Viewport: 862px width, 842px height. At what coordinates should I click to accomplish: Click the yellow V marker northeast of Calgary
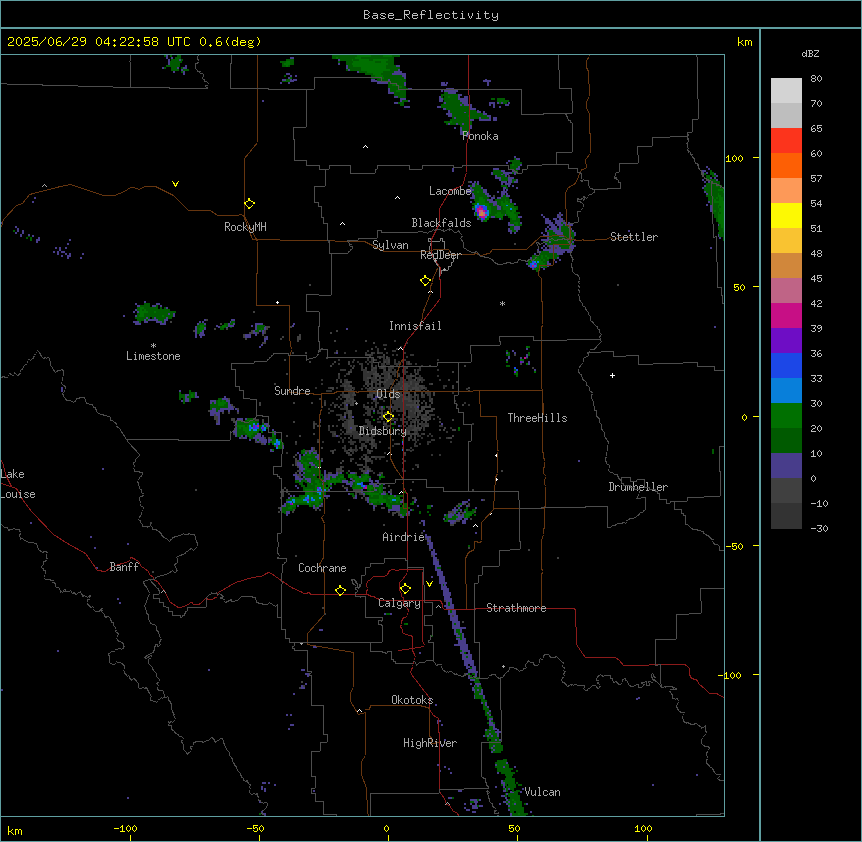click(429, 584)
